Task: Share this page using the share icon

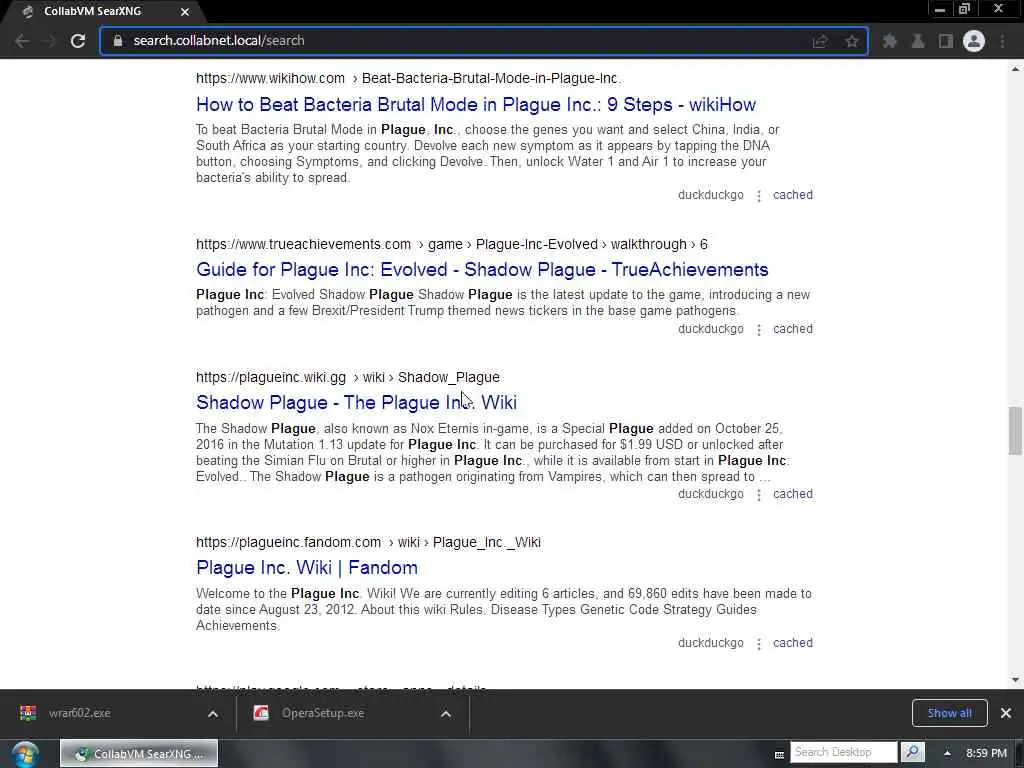Action: pyautogui.click(x=820, y=41)
